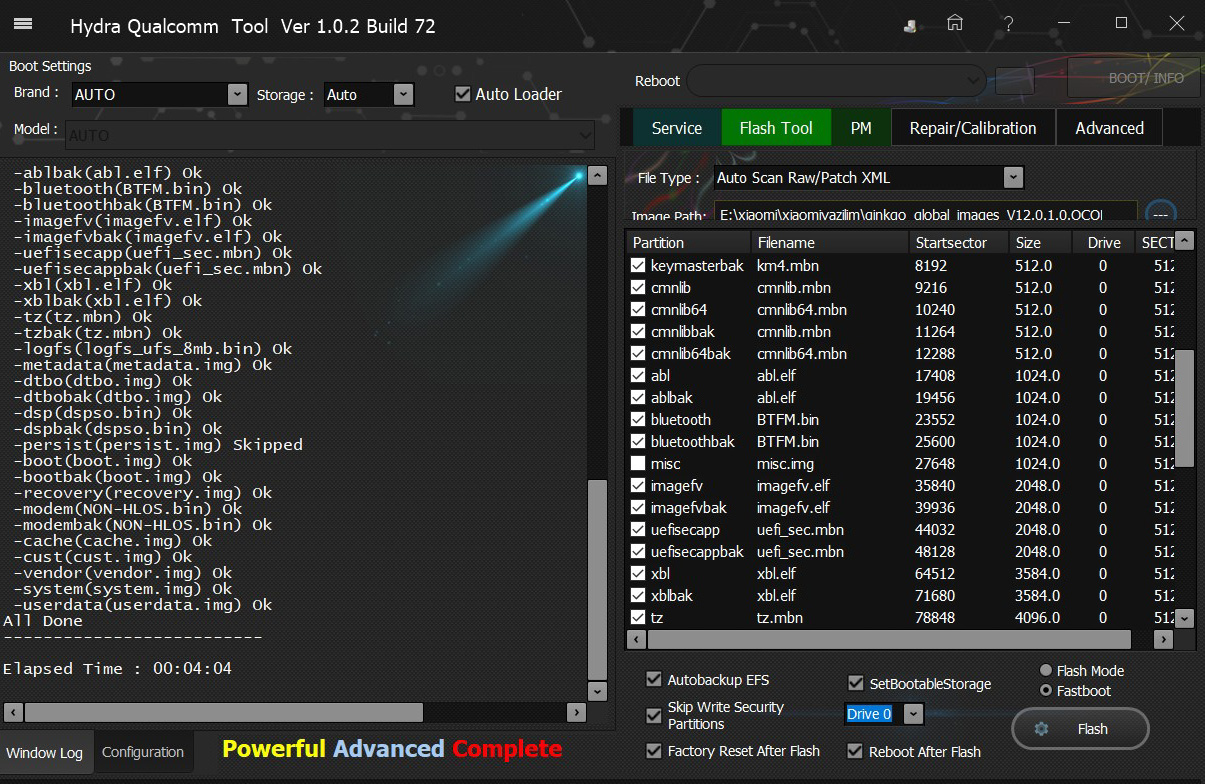Select the Flash Mode radio button
This screenshot has height=784, width=1205.
click(x=1046, y=671)
